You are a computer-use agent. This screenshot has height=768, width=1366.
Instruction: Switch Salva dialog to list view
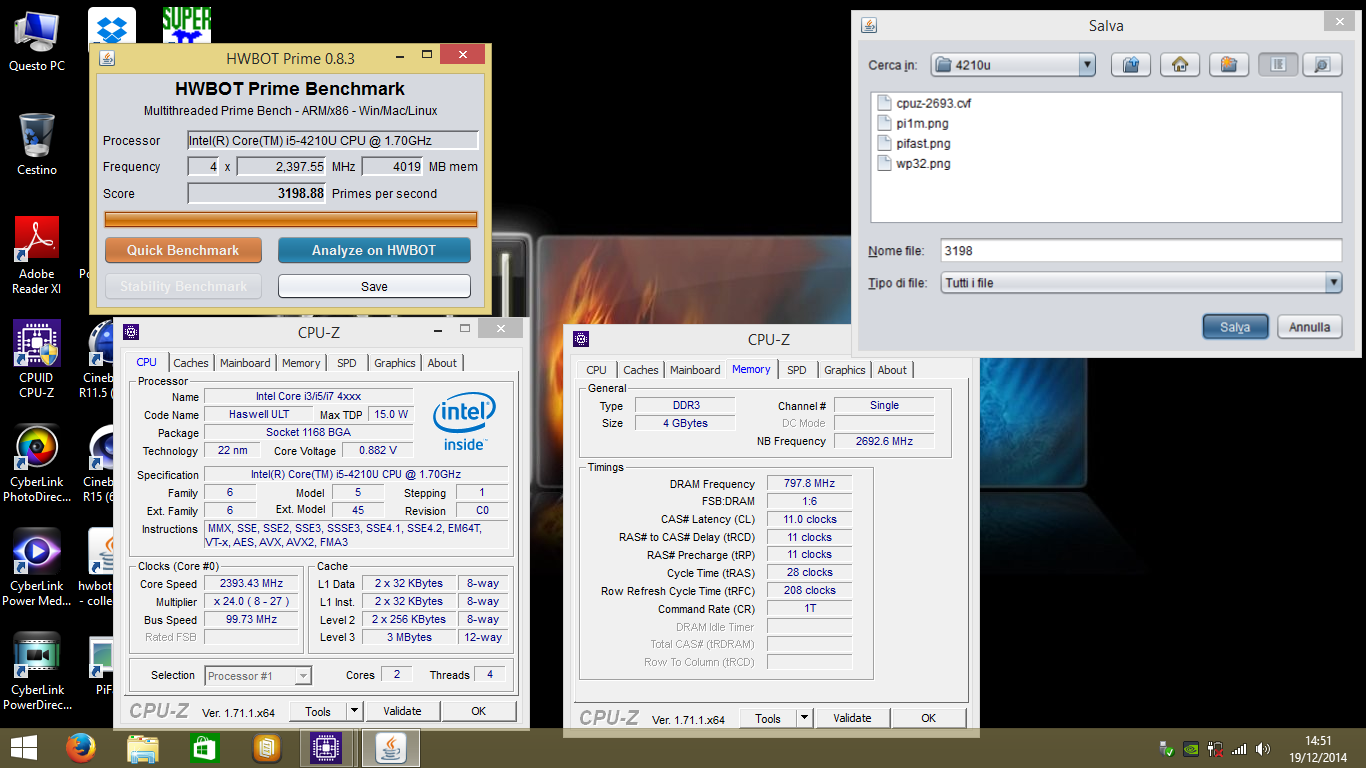click(1278, 65)
